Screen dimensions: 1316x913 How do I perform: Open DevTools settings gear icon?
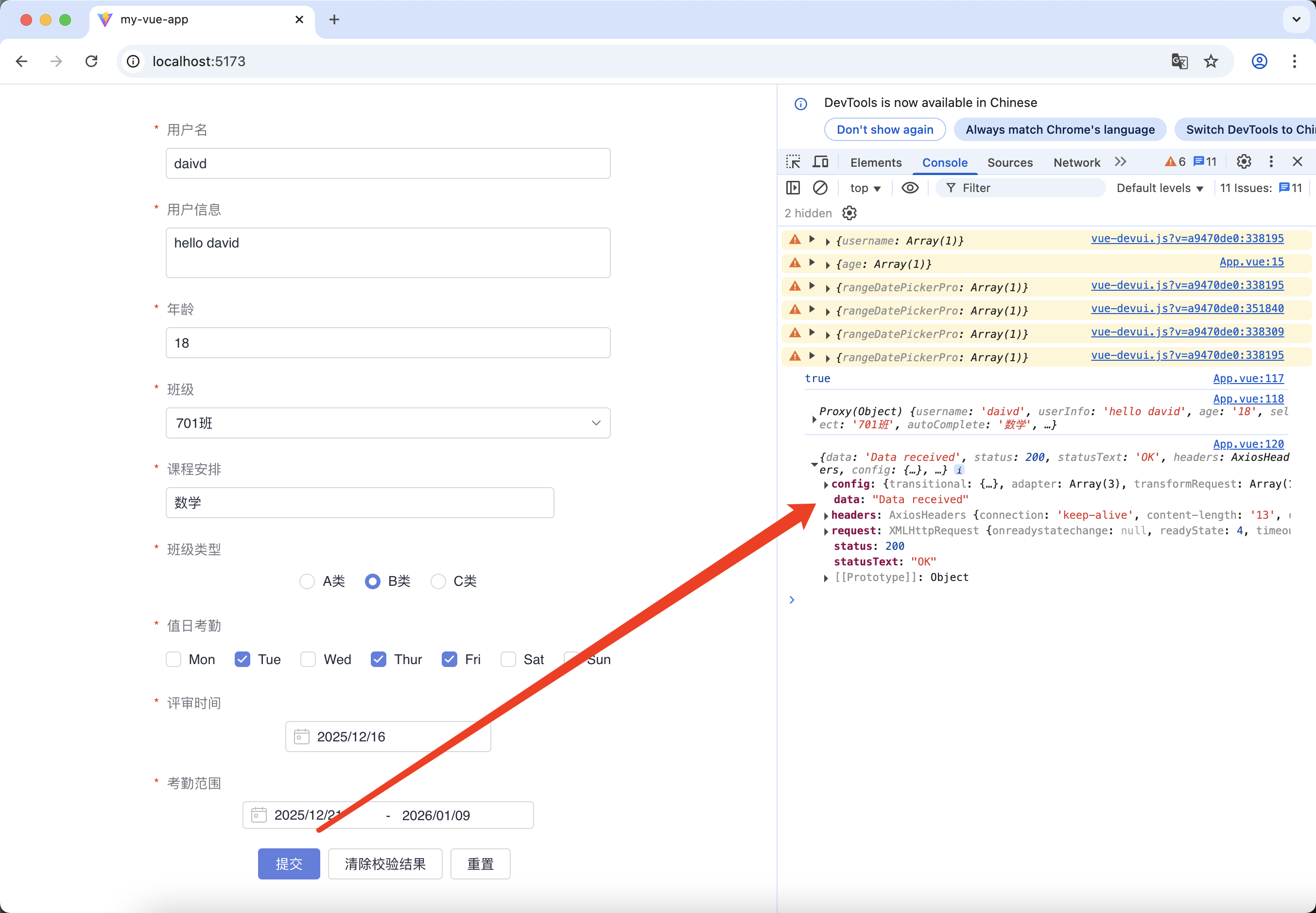(x=1244, y=162)
